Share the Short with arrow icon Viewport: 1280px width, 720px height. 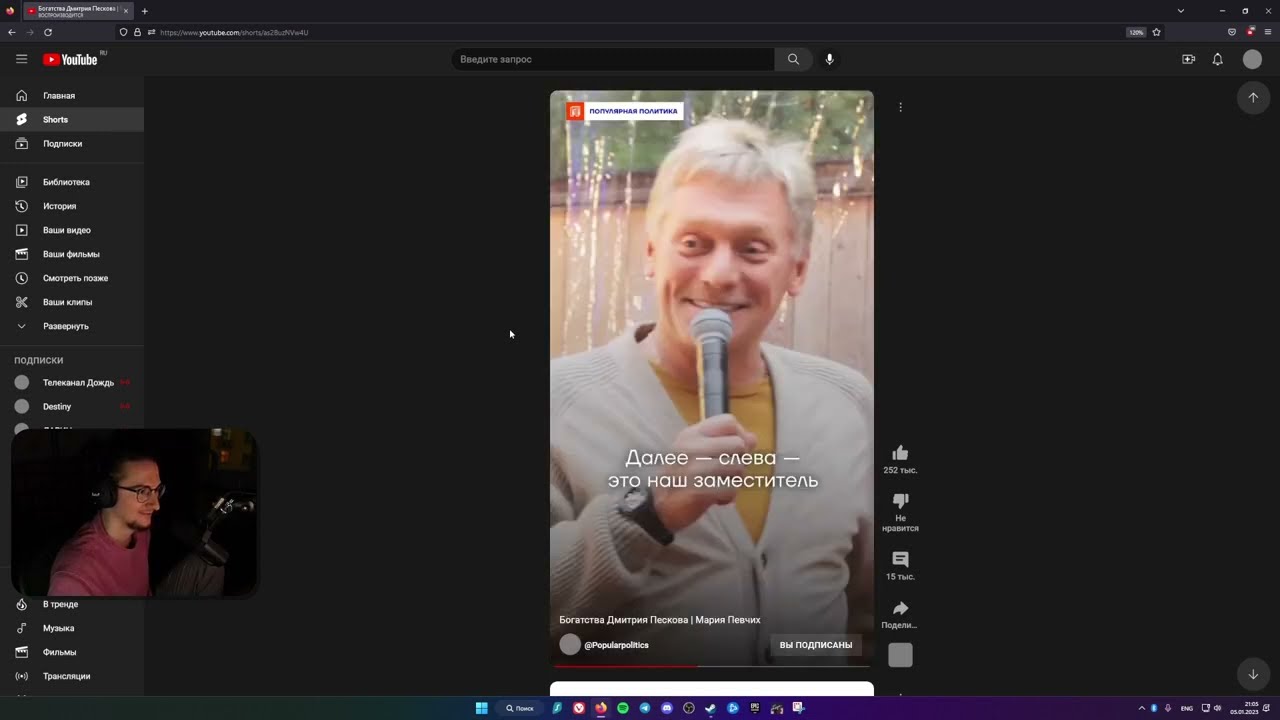[x=900, y=608]
